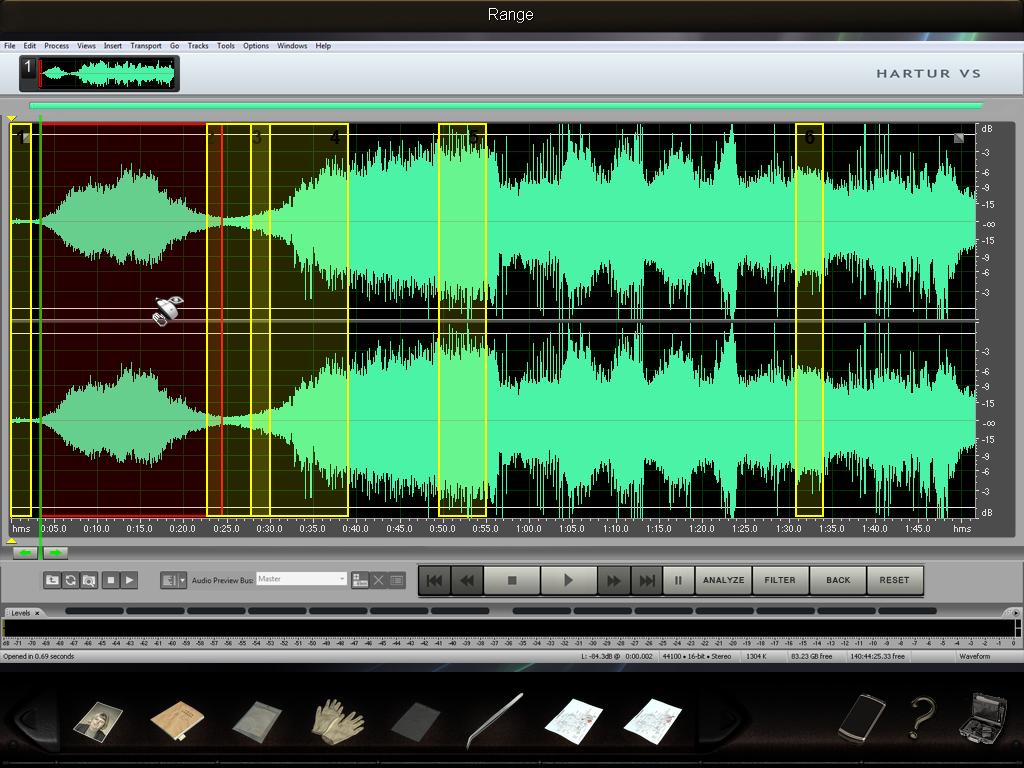Click the Waveform label in status bar
The height and width of the screenshot is (768, 1024).
974,656
